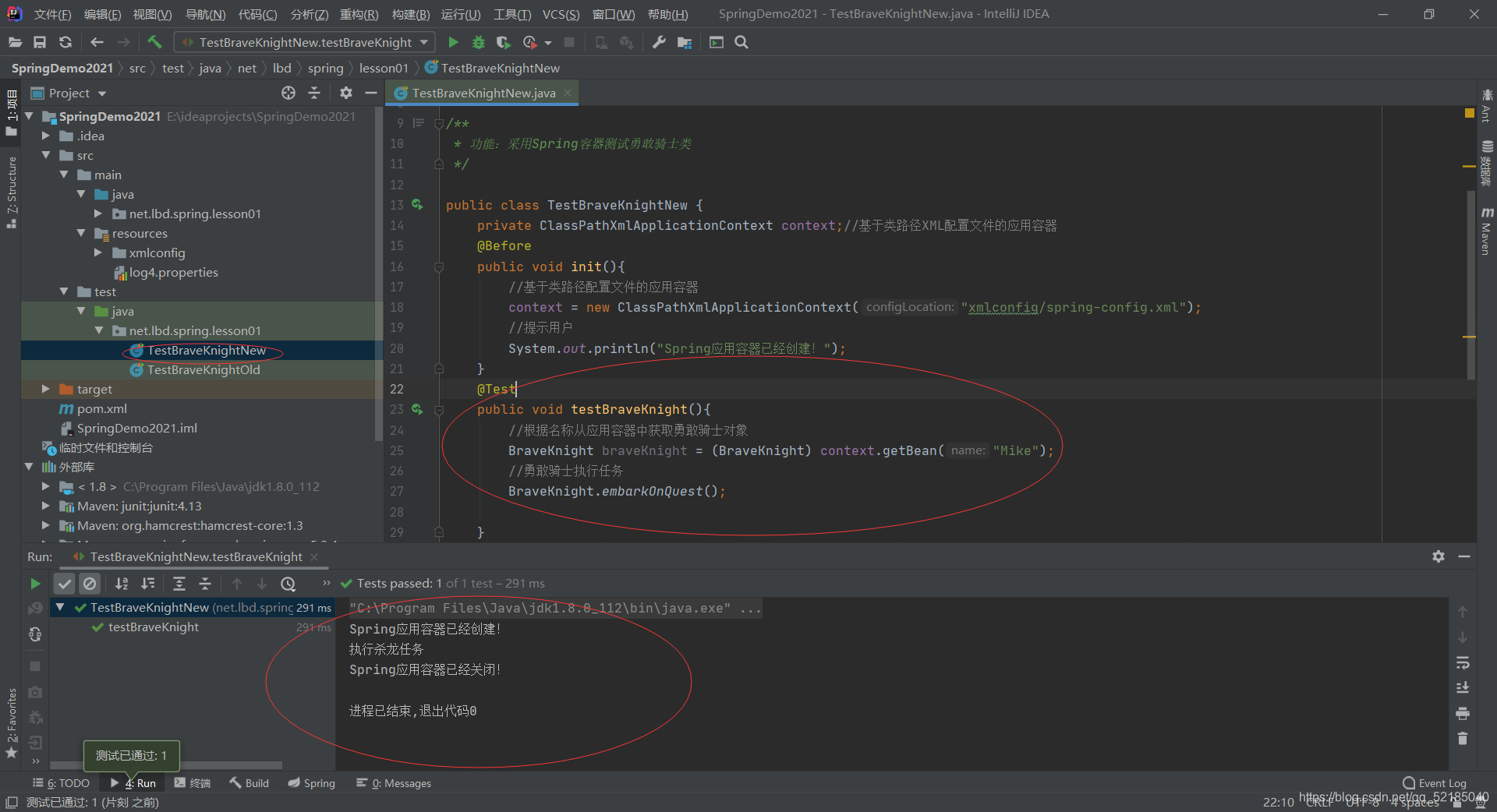Viewport: 1497px width, 812px height.
Task: Fold the init method at line 16
Action: [439, 267]
